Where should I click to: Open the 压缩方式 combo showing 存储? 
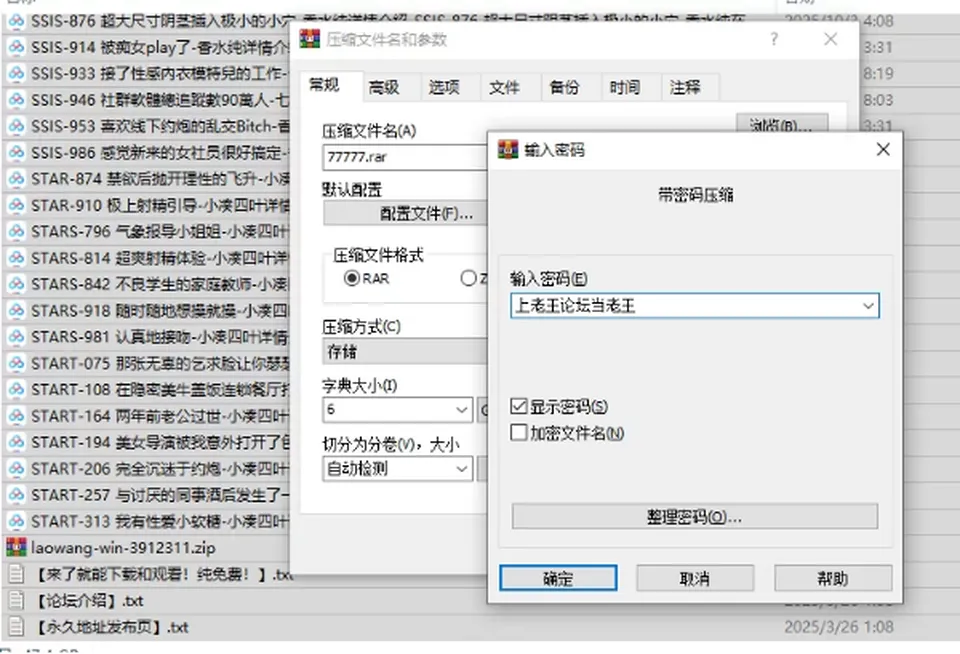tap(405, 352)
